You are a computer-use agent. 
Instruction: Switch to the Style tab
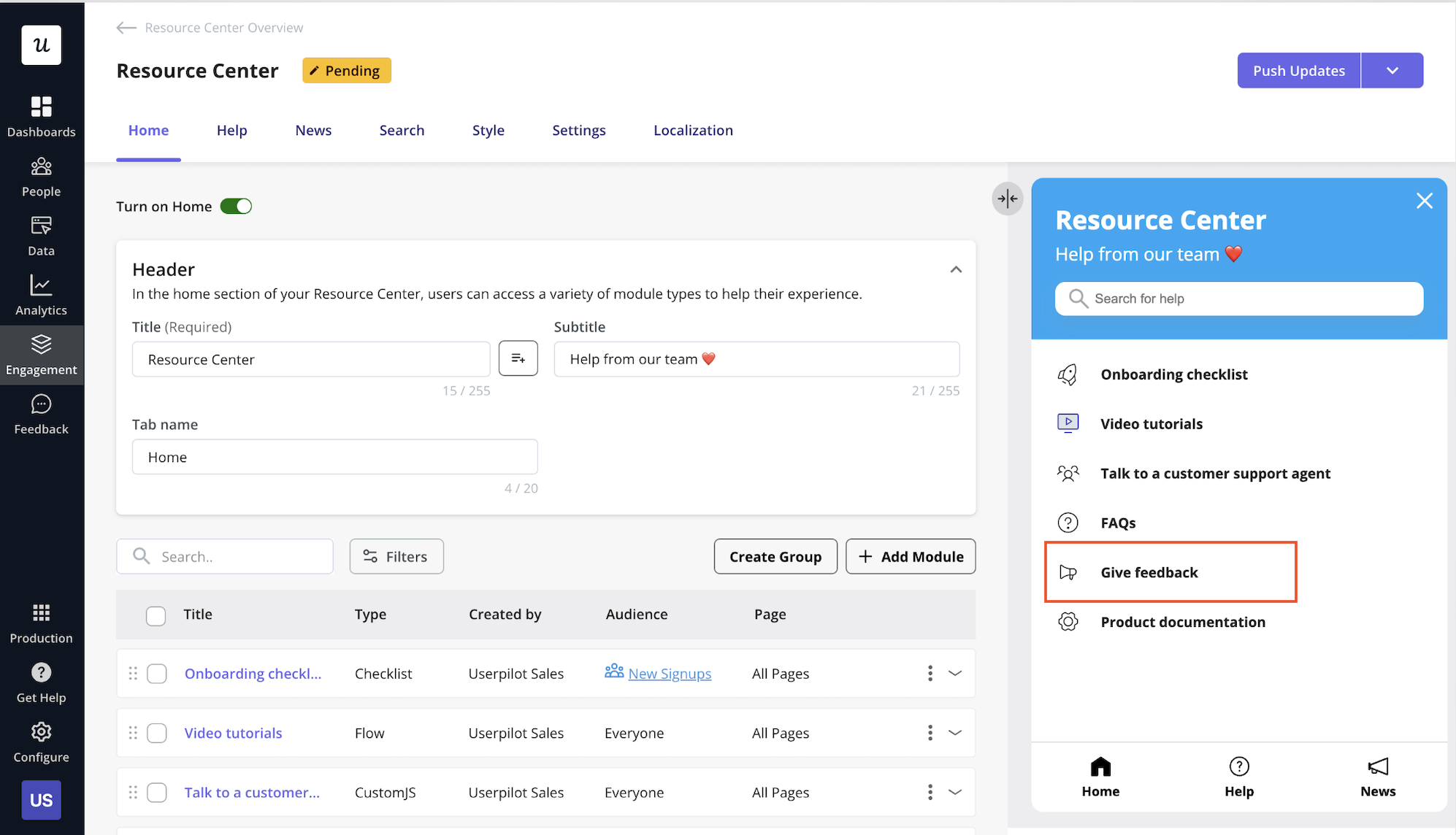[x=488, y=131]
